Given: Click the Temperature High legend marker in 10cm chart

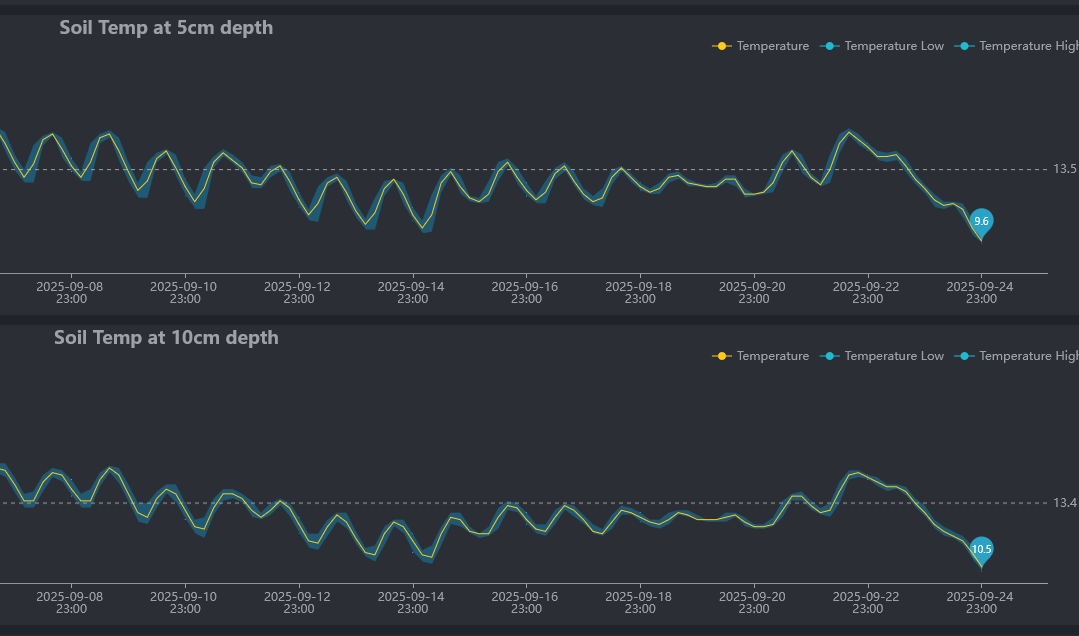Looking at the screenshot, I should 964,356.
